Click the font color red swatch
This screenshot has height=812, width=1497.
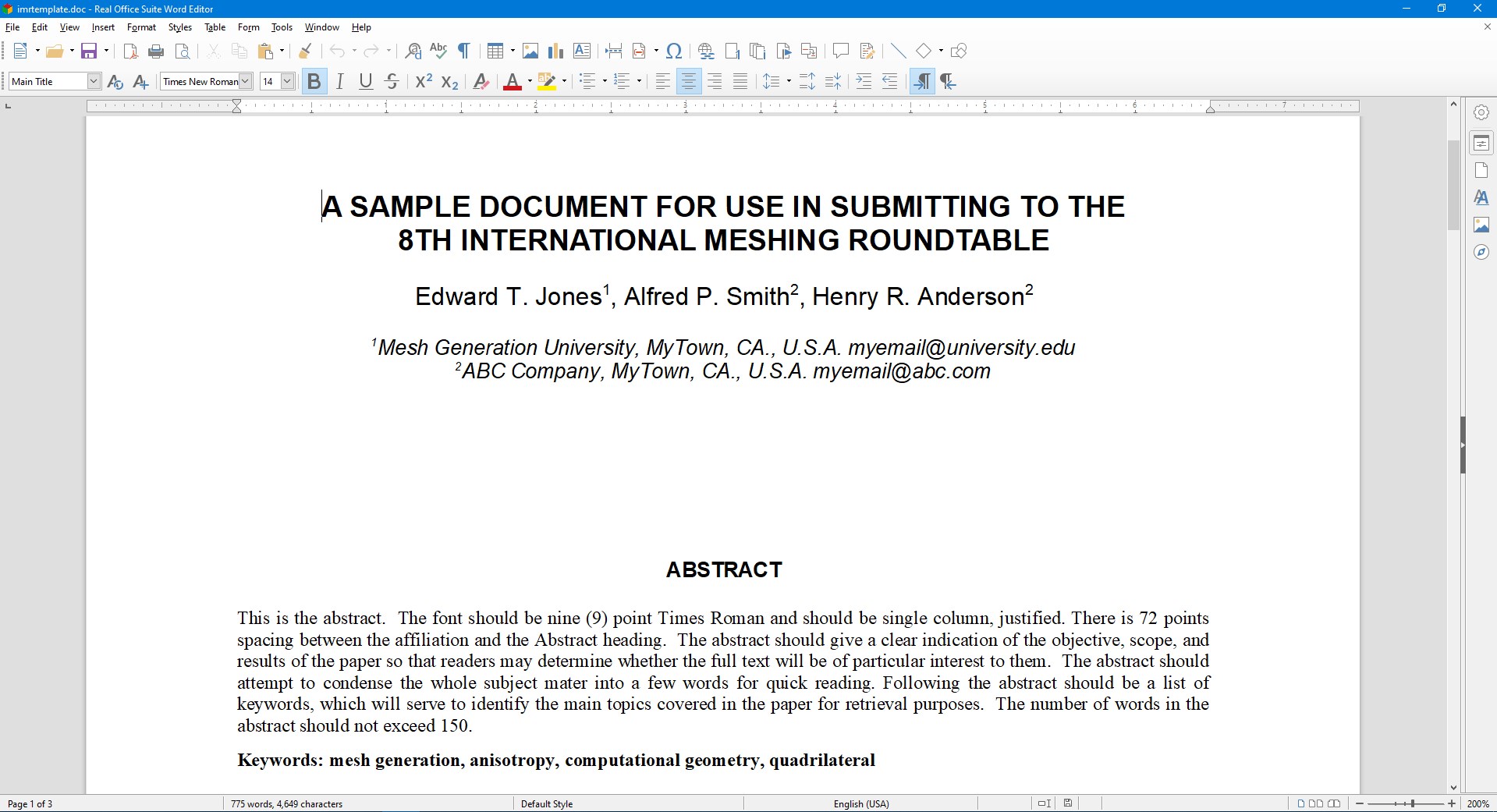513,81
